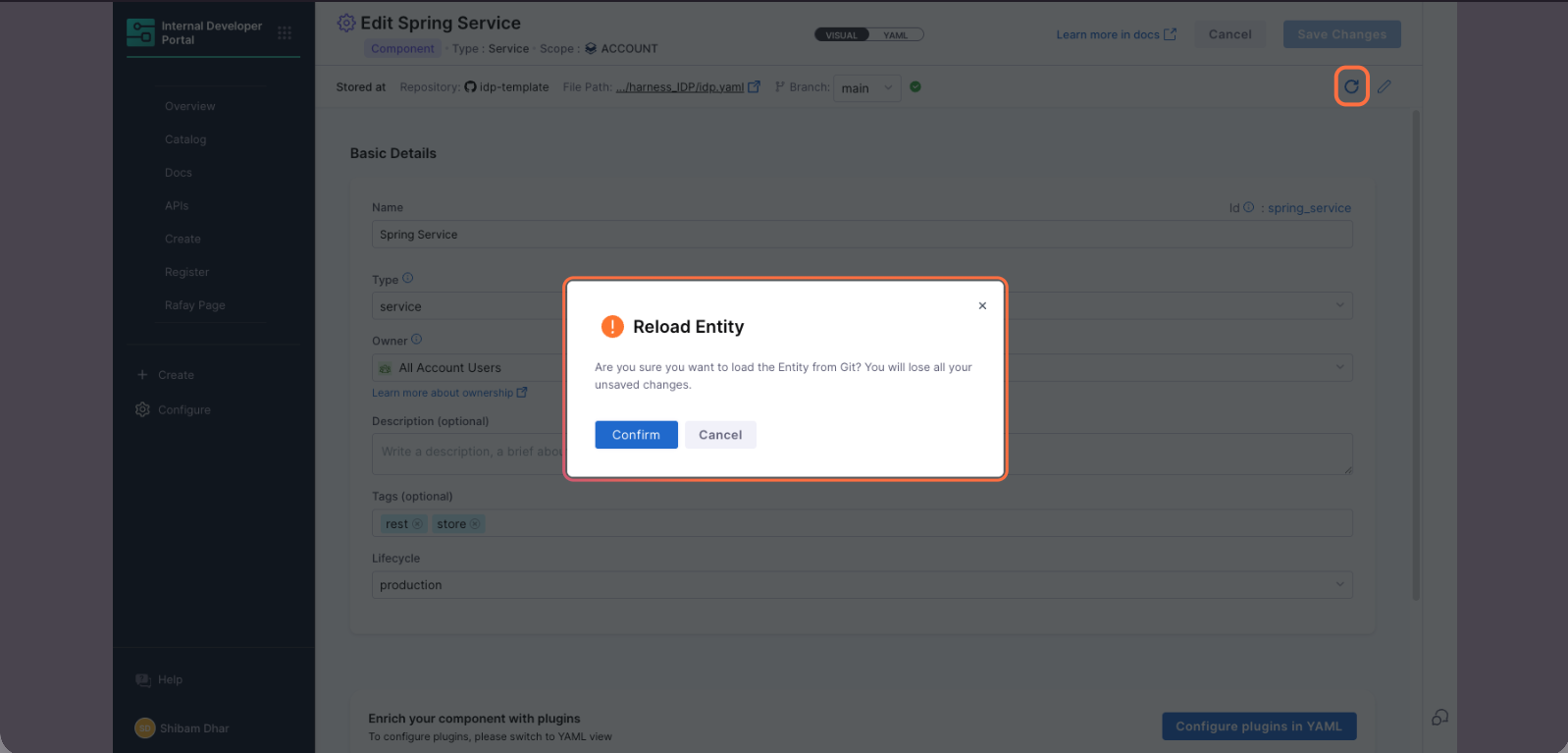Remove the 'store' tag
This screenshot has height=753, width=1568.
(475, 524)
